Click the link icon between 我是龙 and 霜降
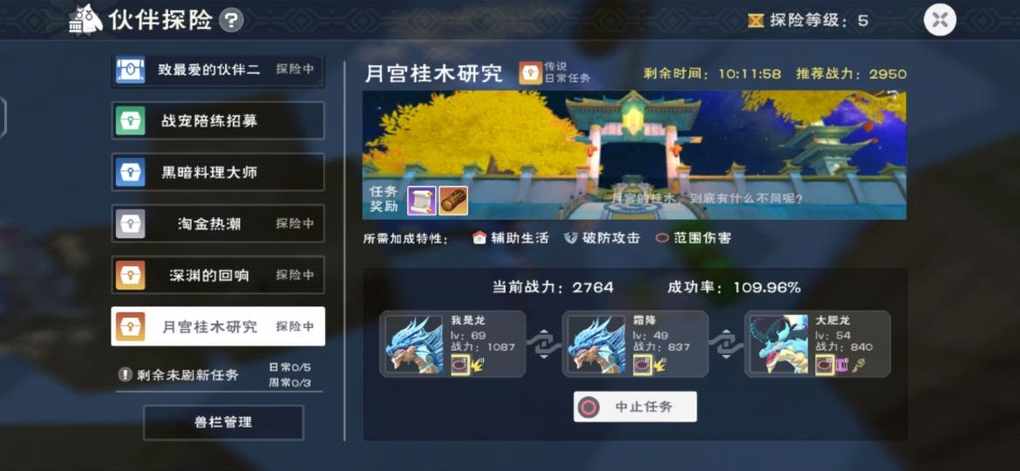The width and height of the screenshot is (1020, 471). coord(544,344)
